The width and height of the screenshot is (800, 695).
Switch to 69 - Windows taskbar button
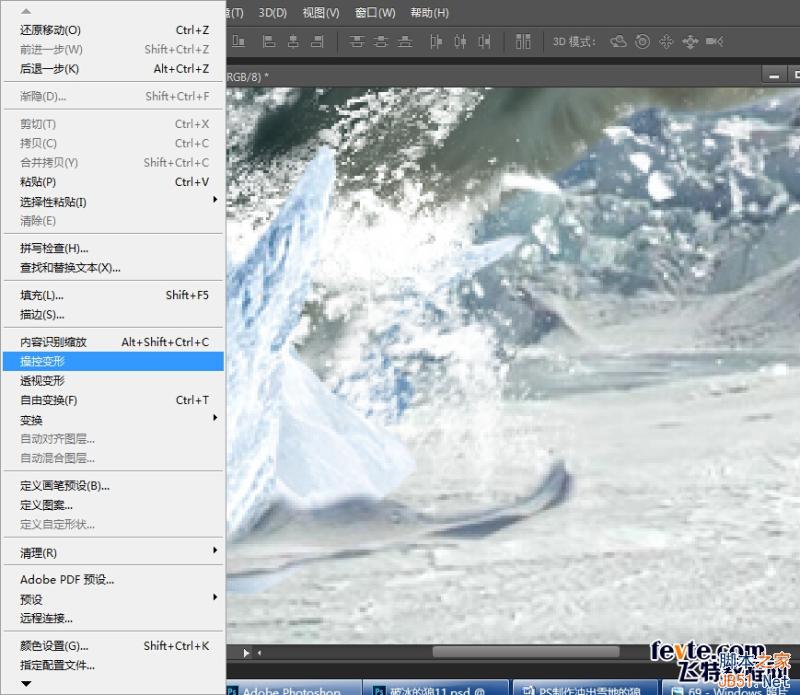729,689
